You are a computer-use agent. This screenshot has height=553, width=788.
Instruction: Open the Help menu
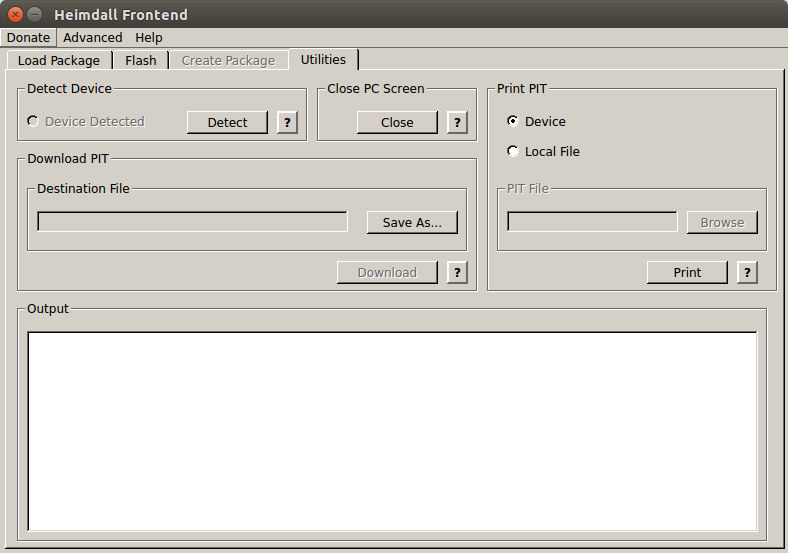coord(149,38)
